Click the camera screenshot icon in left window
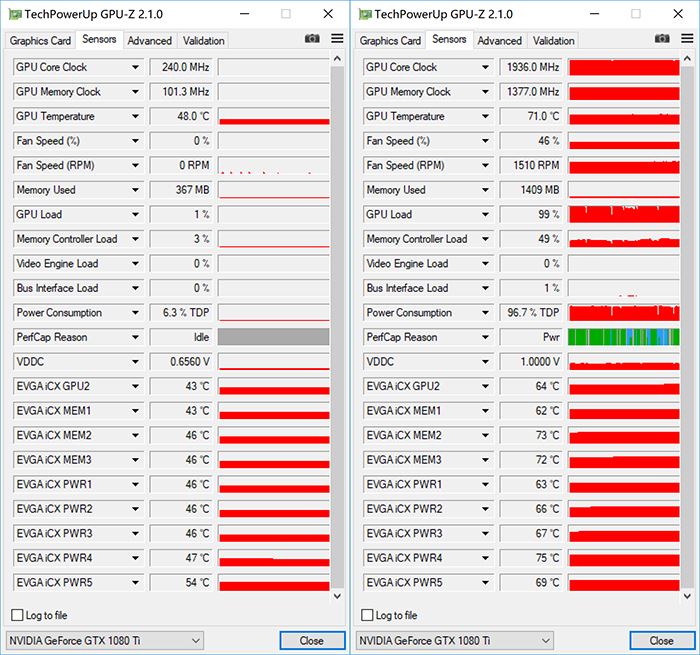Viewport: 700px width, 655px height. click(x=313, y=38)
